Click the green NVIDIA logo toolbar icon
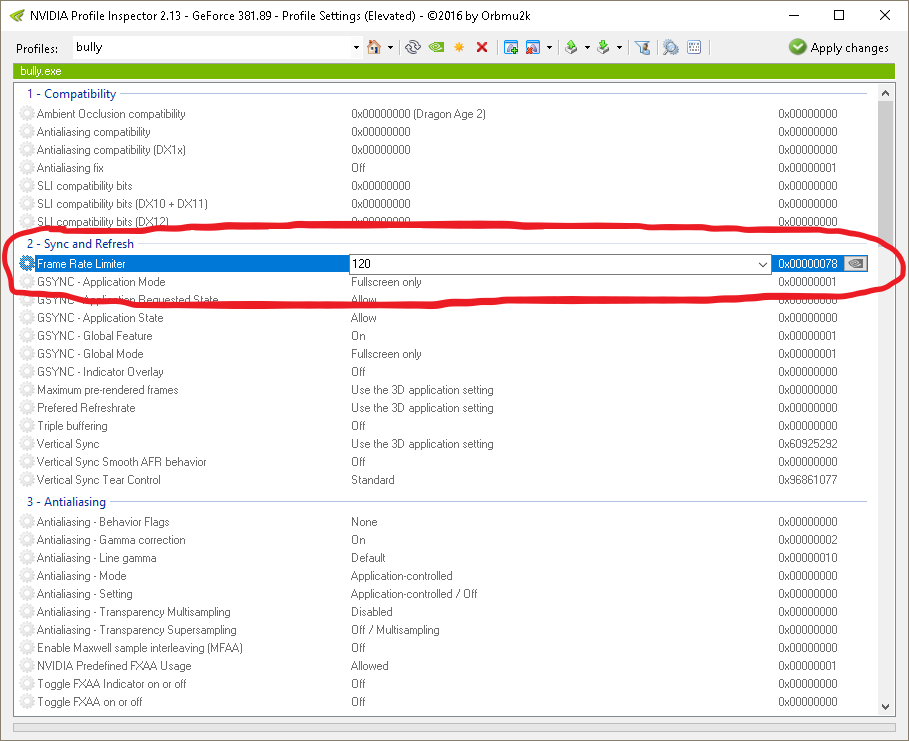909x741 pixels. pyautogui.click(x=436, y=48)
